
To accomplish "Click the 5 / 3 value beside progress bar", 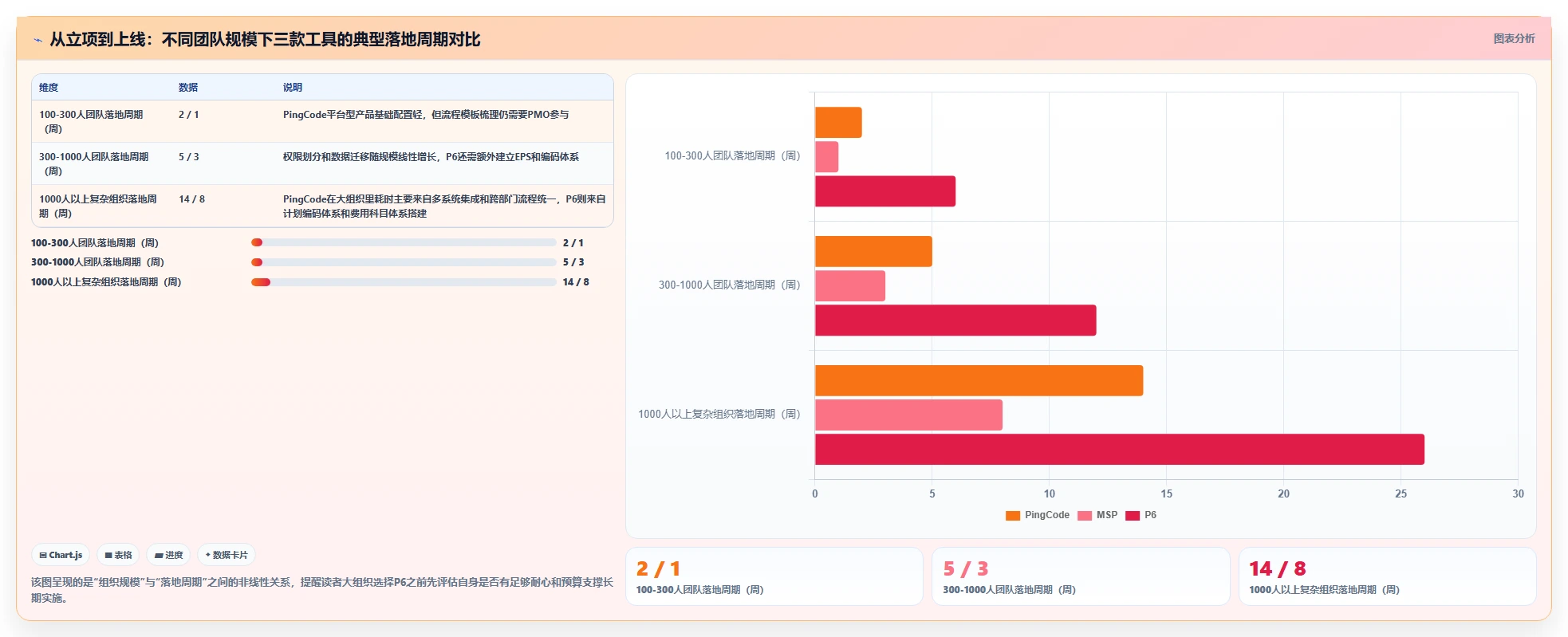I will 573,262.
